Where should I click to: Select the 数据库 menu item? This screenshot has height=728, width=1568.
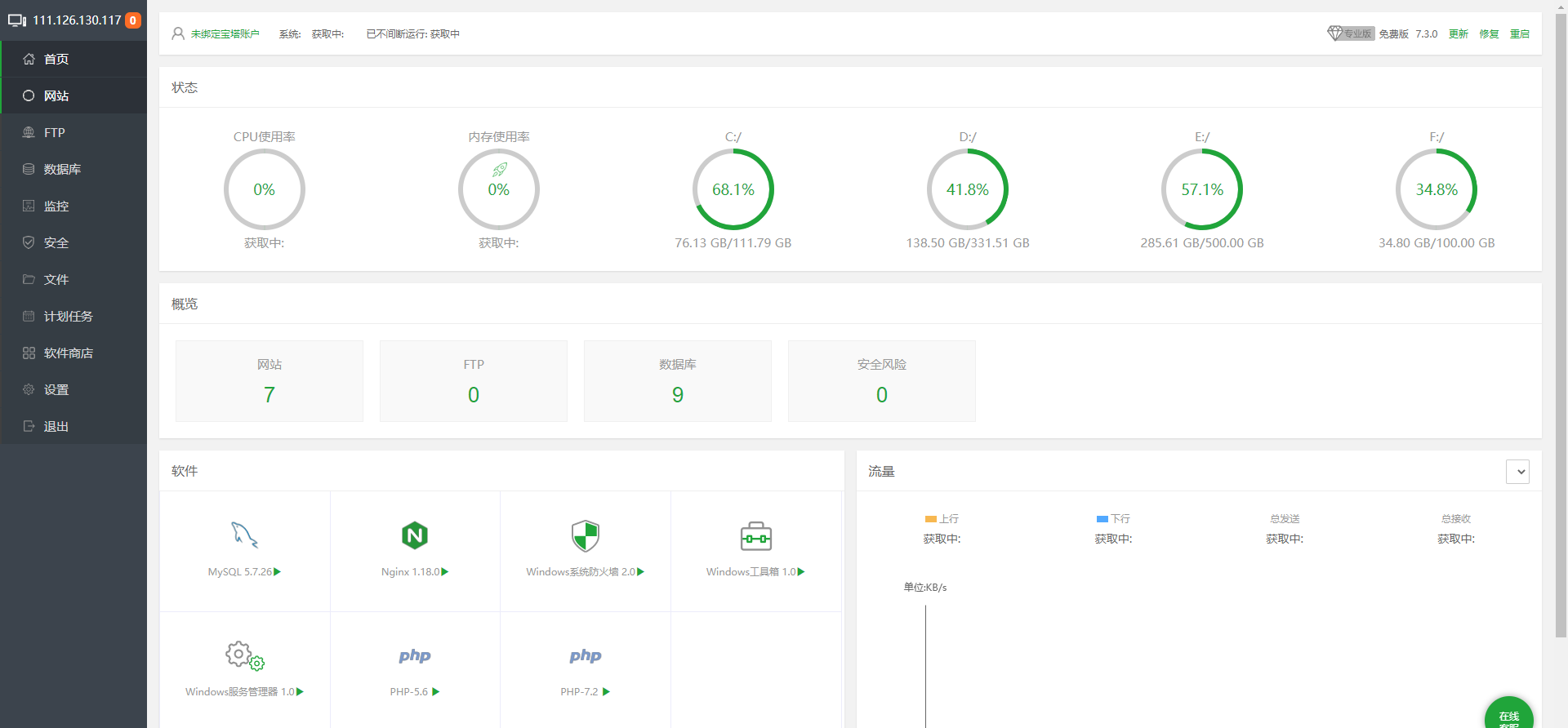pos(73,169)
